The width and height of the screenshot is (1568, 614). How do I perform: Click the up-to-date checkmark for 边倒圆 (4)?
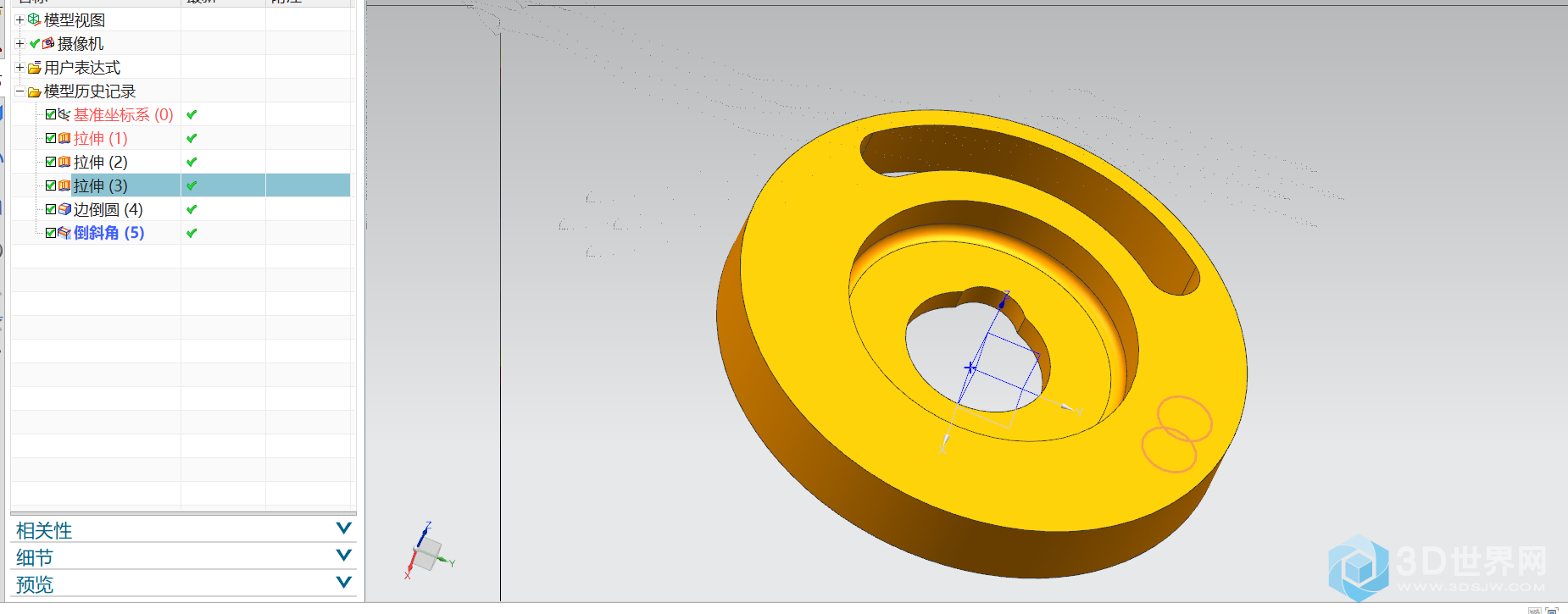pyautogui.click(x=192, y=209)
